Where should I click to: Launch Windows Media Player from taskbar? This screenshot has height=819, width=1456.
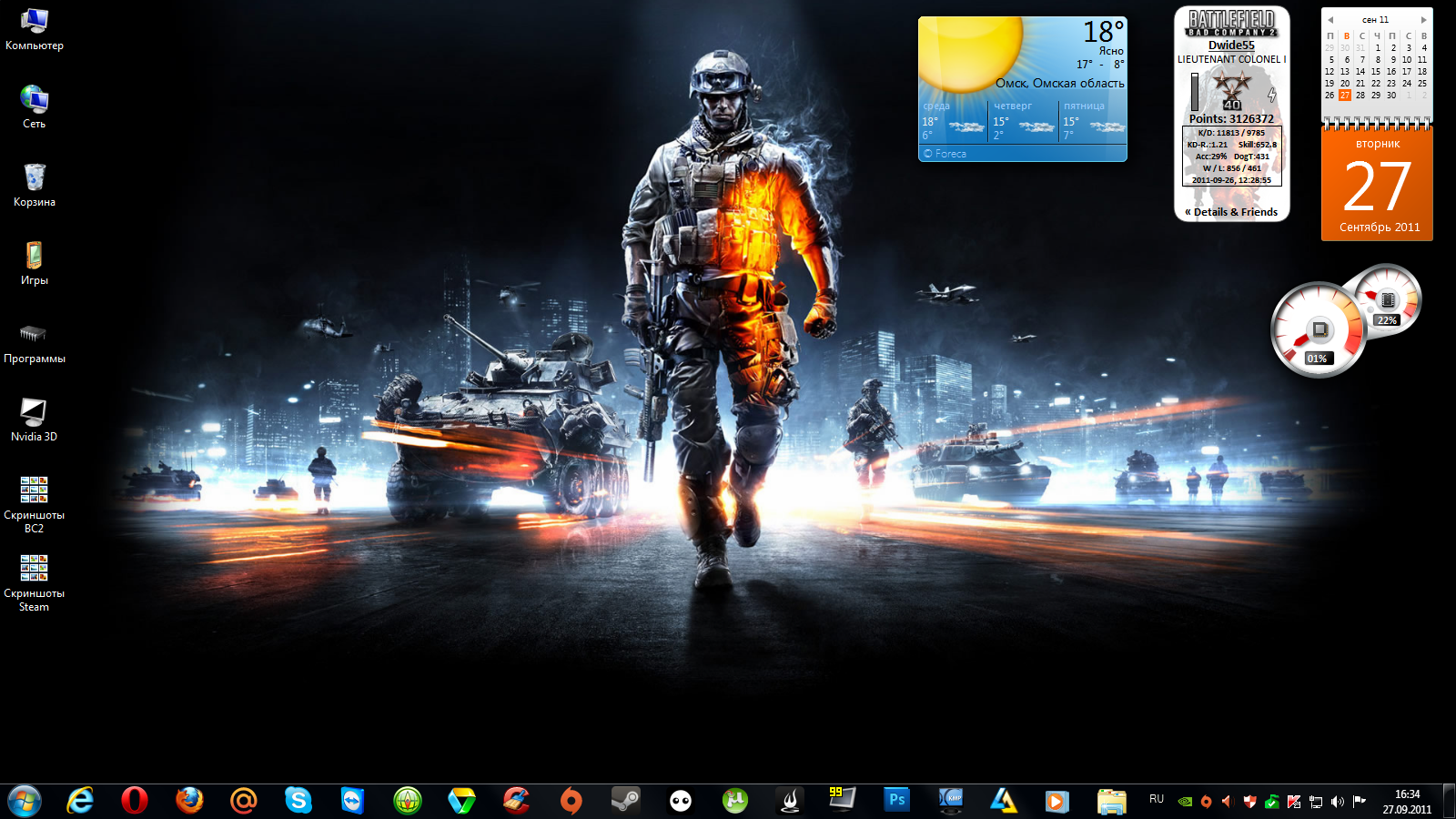coord(1057,801)
